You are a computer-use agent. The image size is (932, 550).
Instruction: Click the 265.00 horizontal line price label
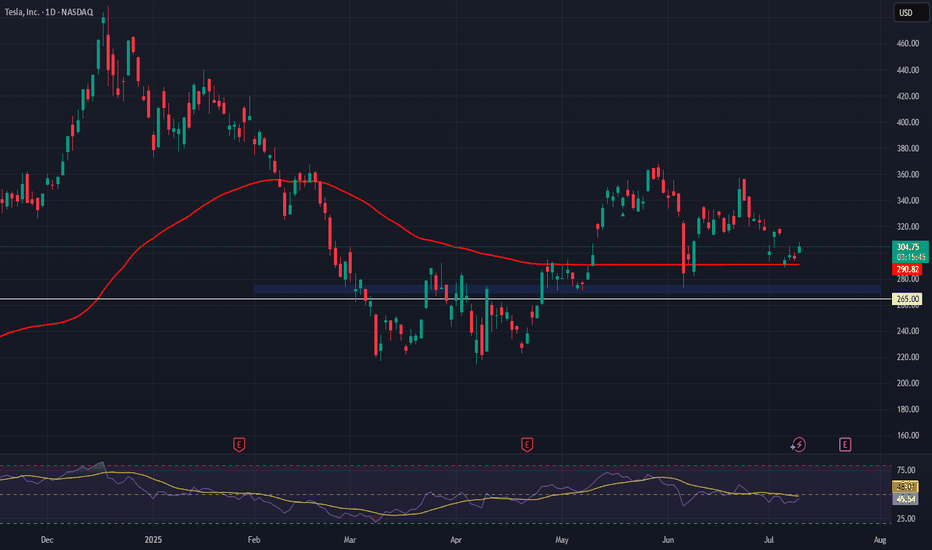[908, 299]
